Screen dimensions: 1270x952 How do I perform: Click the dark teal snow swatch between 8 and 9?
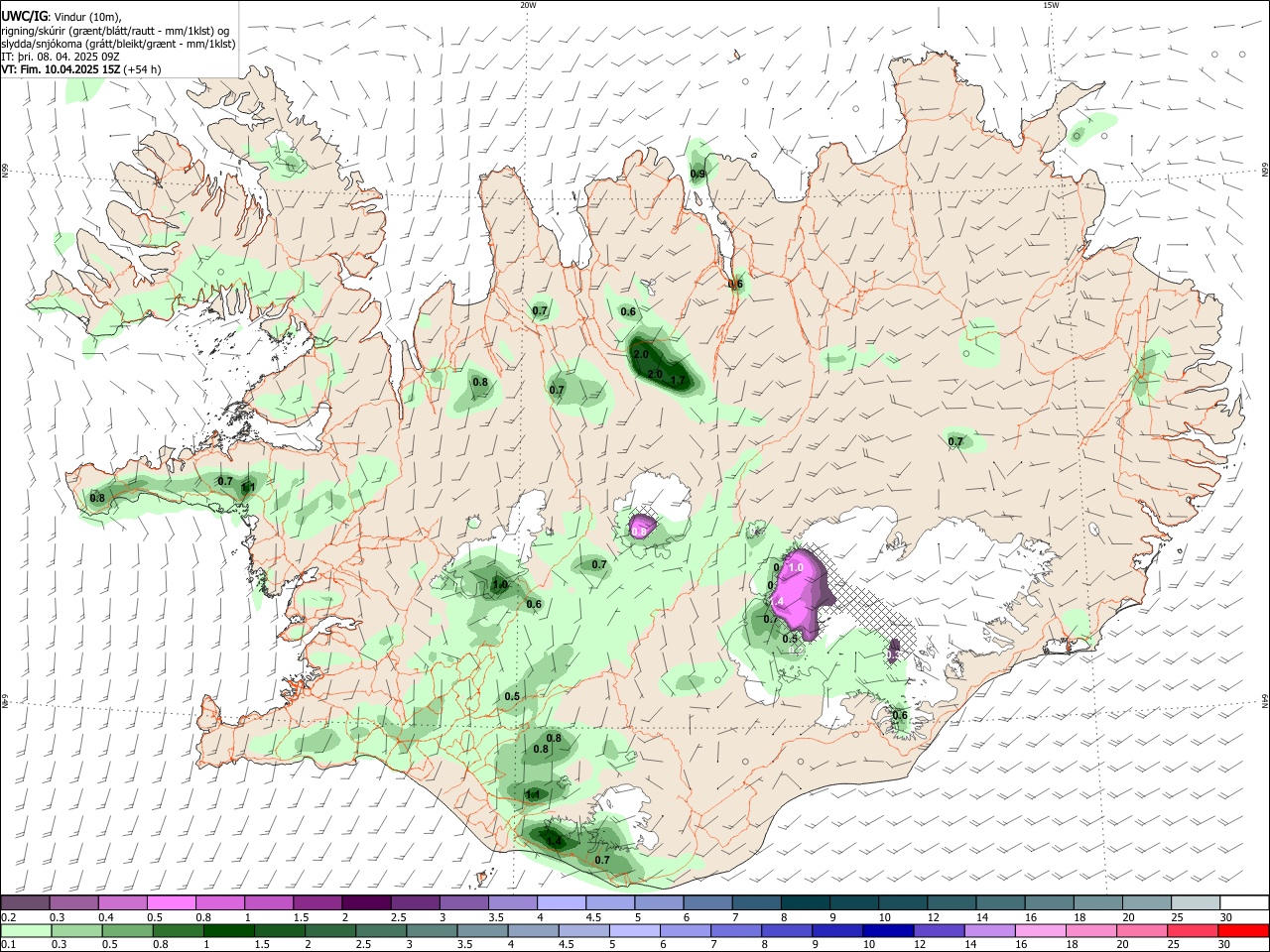tap(804, 903)
